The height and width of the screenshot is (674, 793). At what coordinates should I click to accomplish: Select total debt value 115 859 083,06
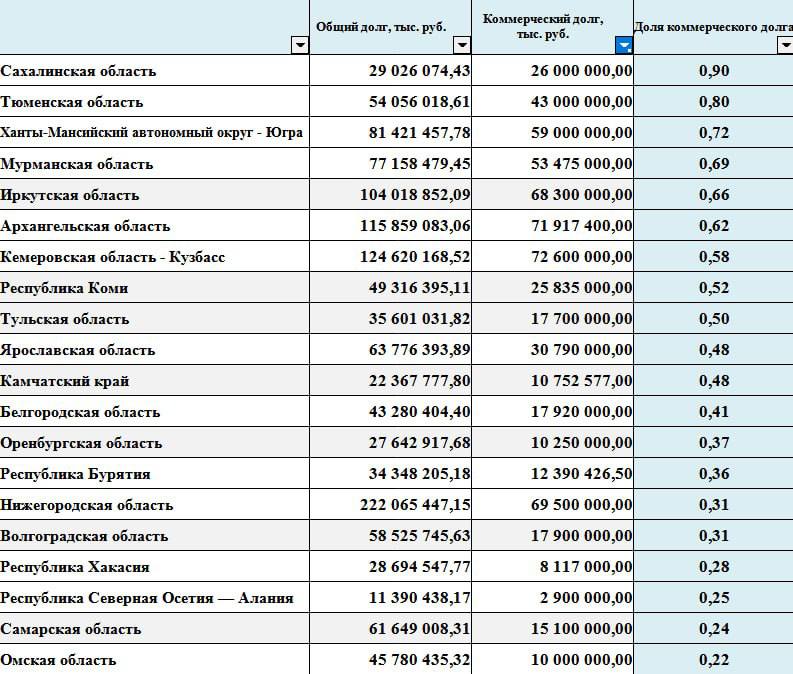click(x=390, y=226)
